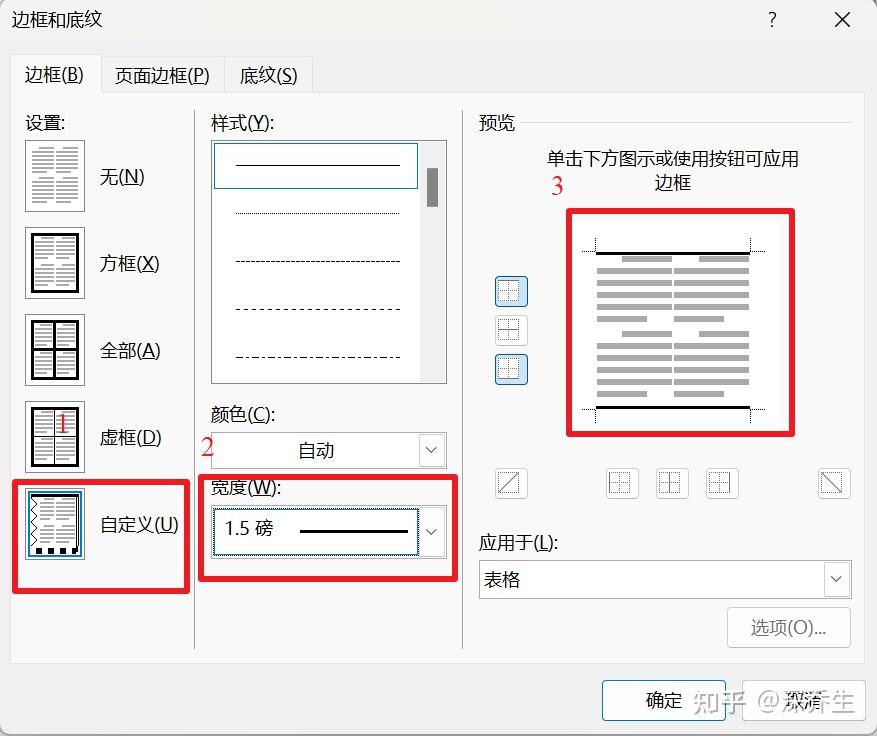Click the 全部(A) label text

click(130, 351)
